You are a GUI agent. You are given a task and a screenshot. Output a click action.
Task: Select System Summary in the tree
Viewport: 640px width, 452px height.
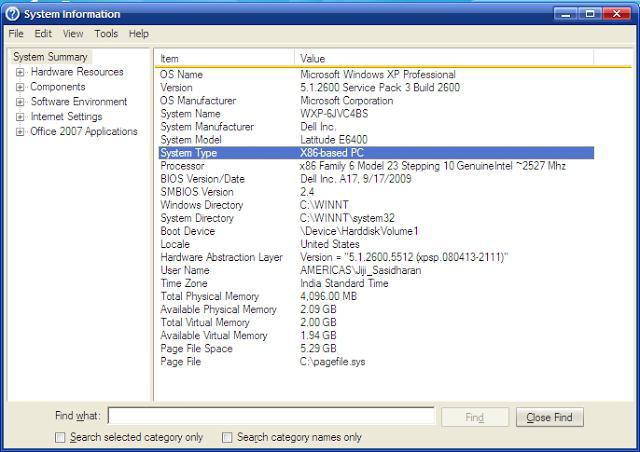(x=50, y=57)
